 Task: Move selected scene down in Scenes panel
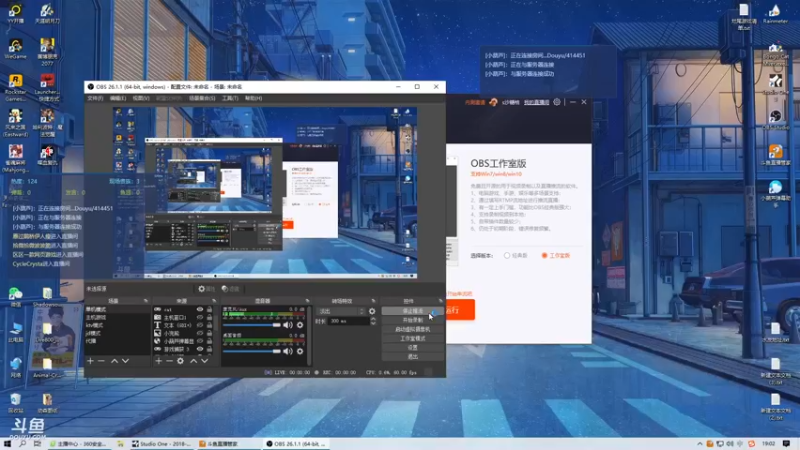(126, 361)
